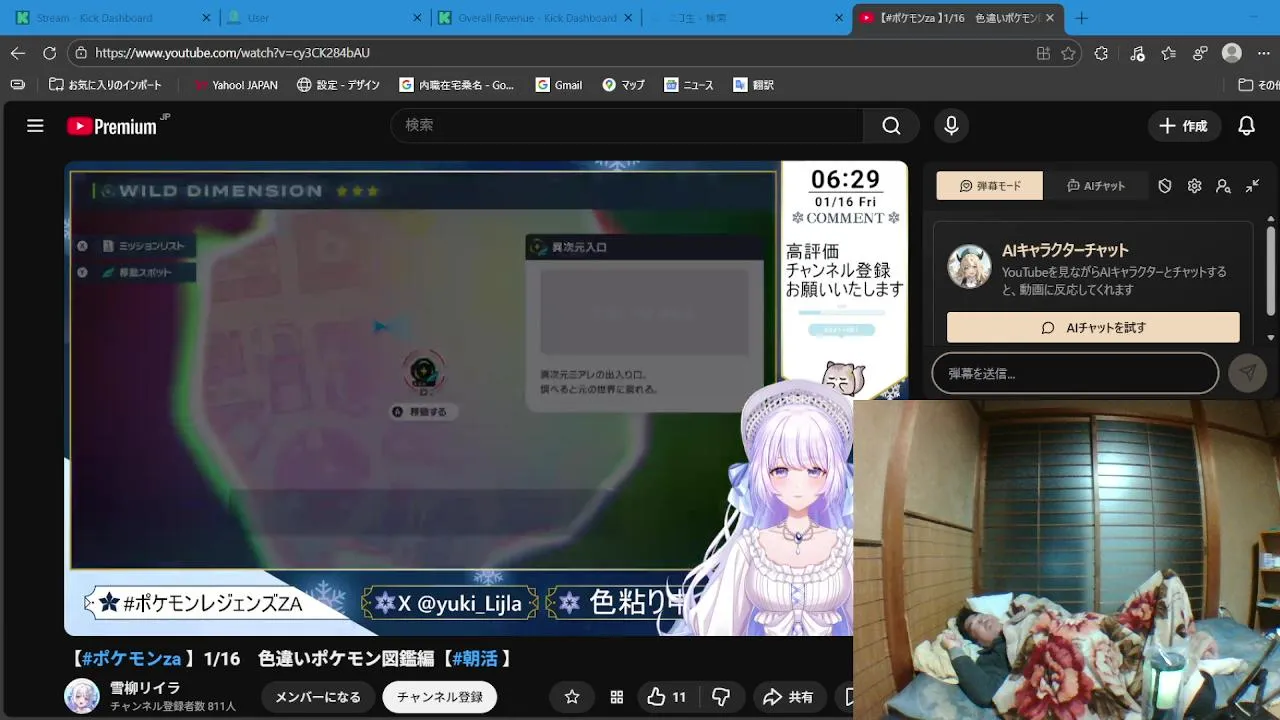Viewport: 1280px width, 720px height.
Task: Click the #朝活 hashtag in title
Action: click(475, 658)
